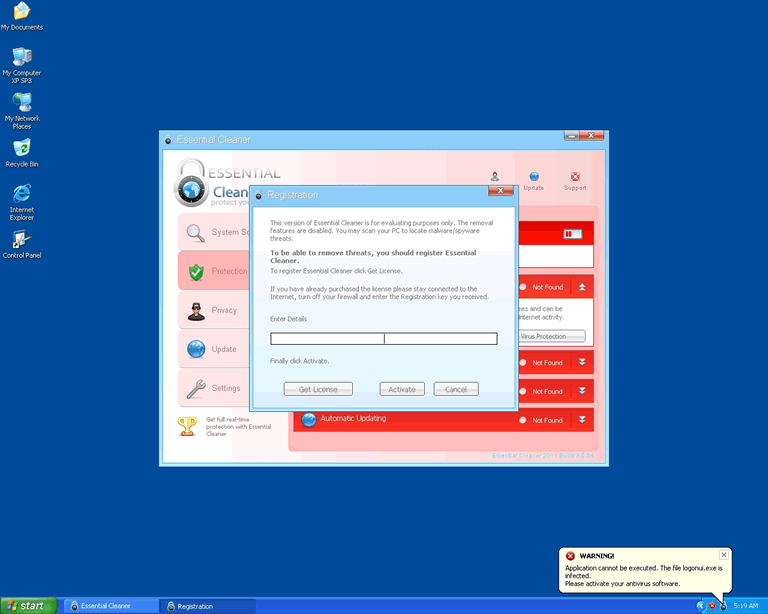Image resolution: width=768 pixels, height=614 pixels.
Task: Switch to Essential Cleaner taskbar item
Action: pos(110,606)
